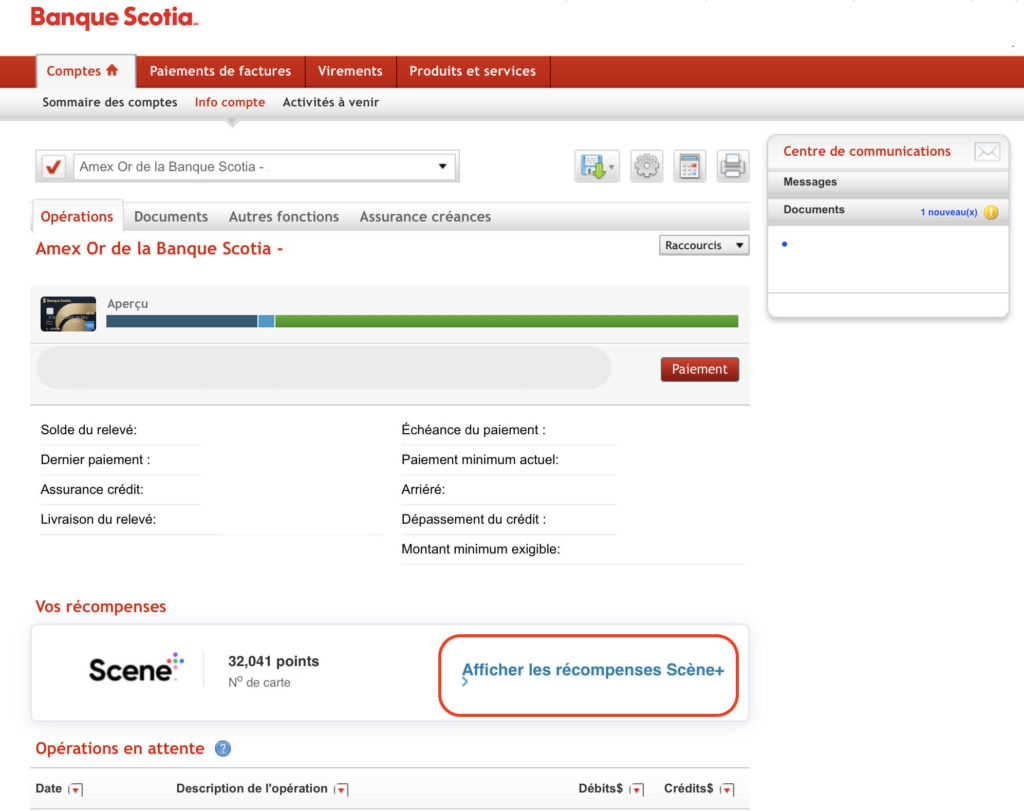Screen dimensions: 1024x811
Task: Click the Paiement button
Action: tap(699, 369)
